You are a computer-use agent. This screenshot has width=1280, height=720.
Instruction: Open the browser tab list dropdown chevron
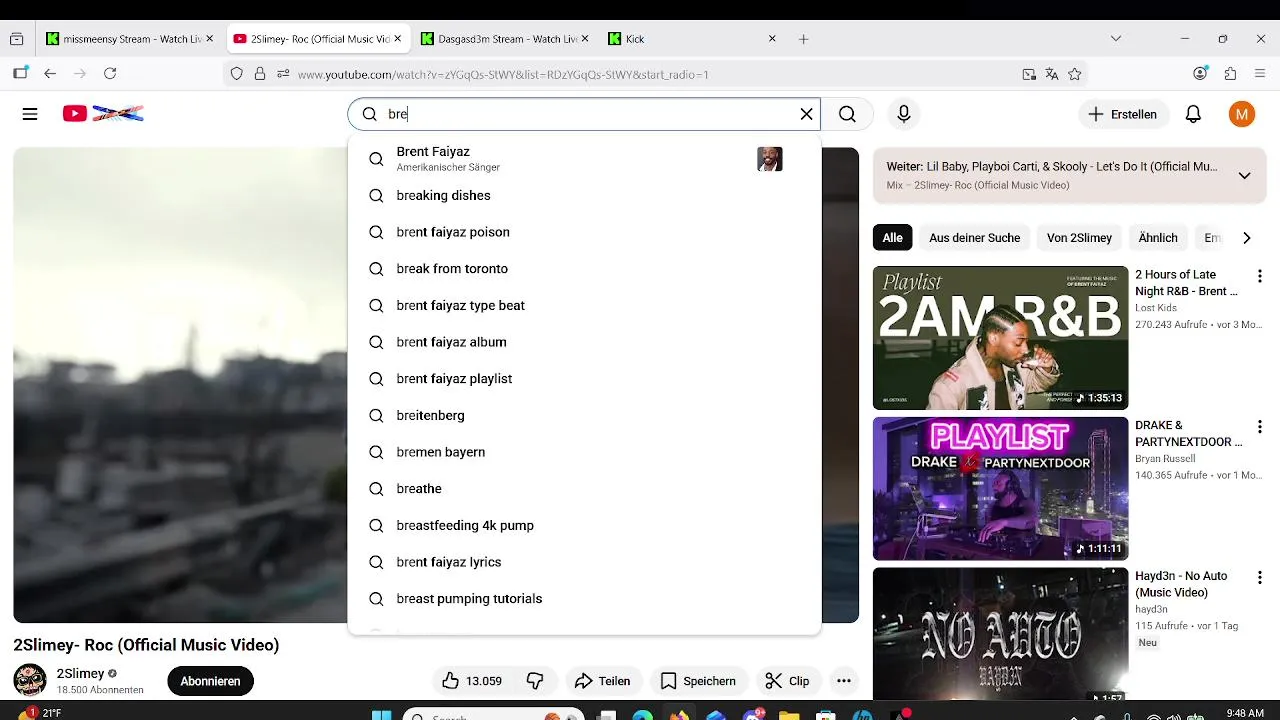click(x=1116, y=39)
